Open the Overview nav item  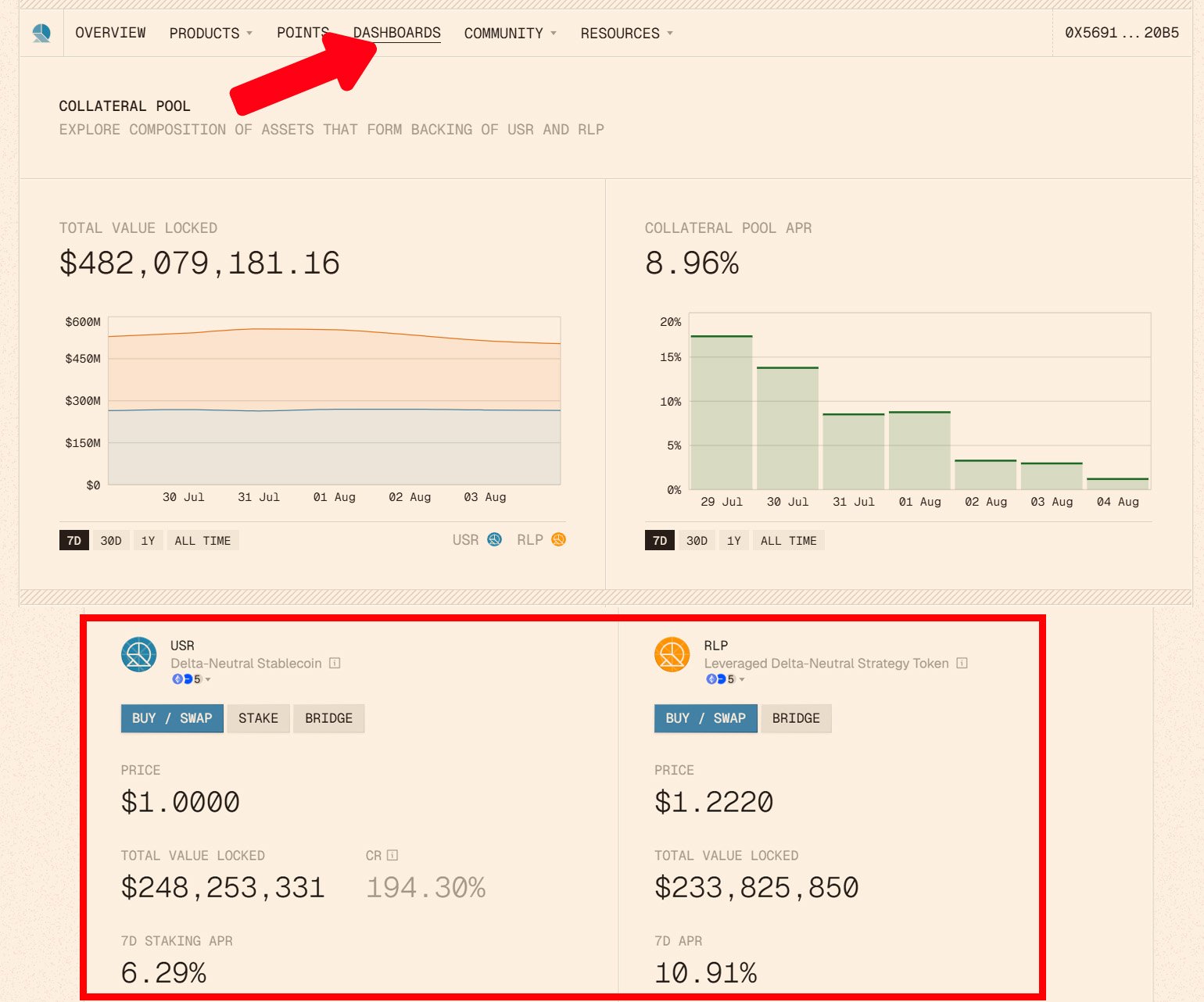coord(110,33)
